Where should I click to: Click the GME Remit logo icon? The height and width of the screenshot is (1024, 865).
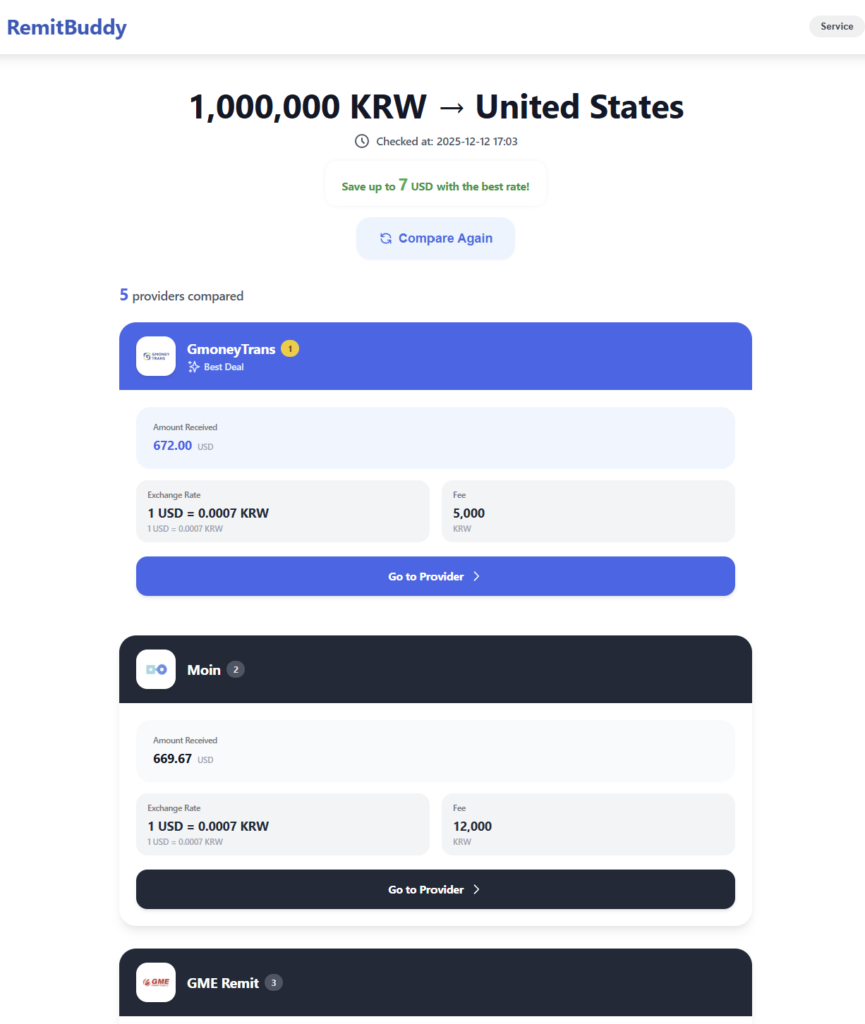[x=156, y=982]
